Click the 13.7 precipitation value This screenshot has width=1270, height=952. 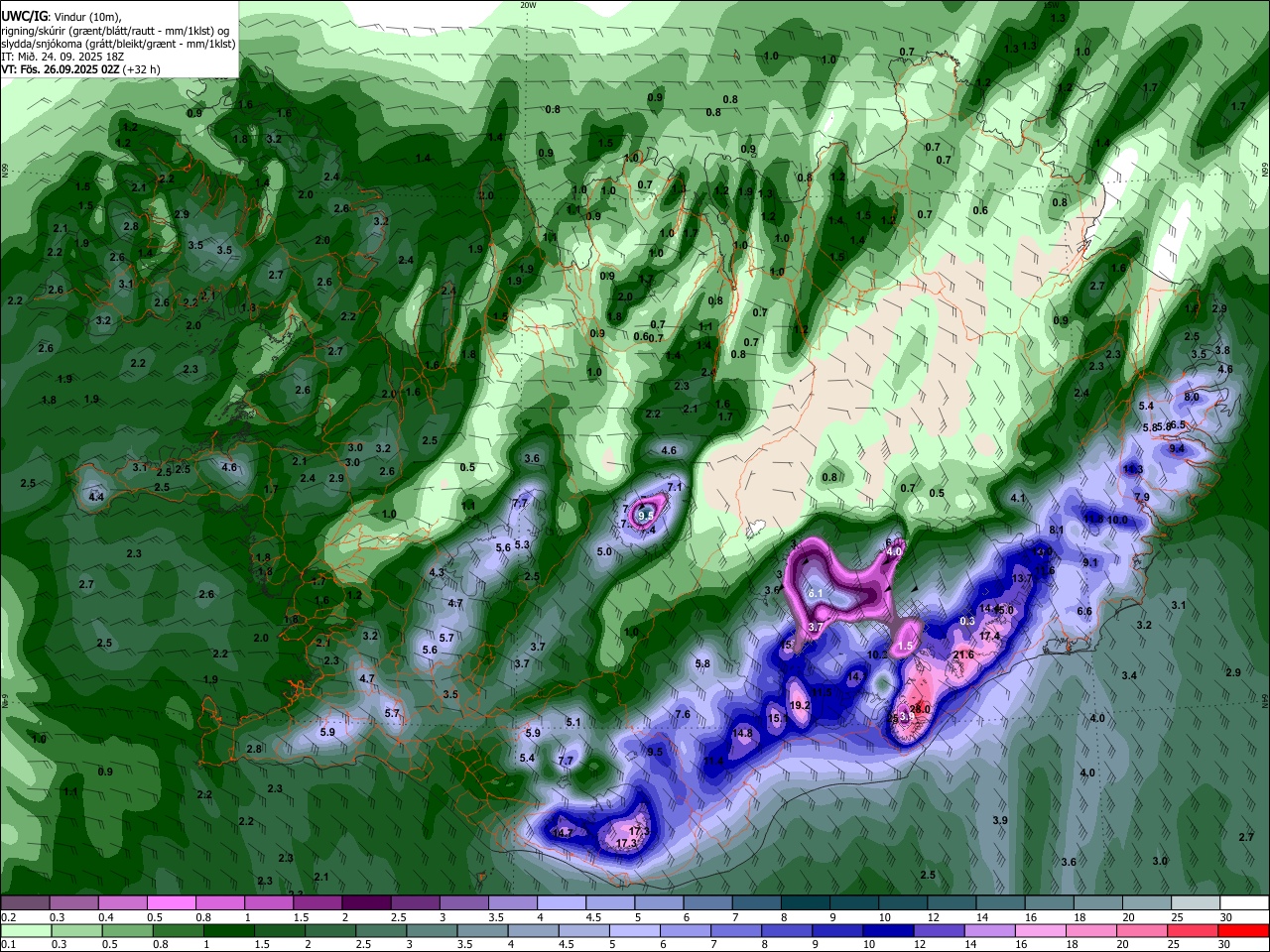(x=1022, y=578)
